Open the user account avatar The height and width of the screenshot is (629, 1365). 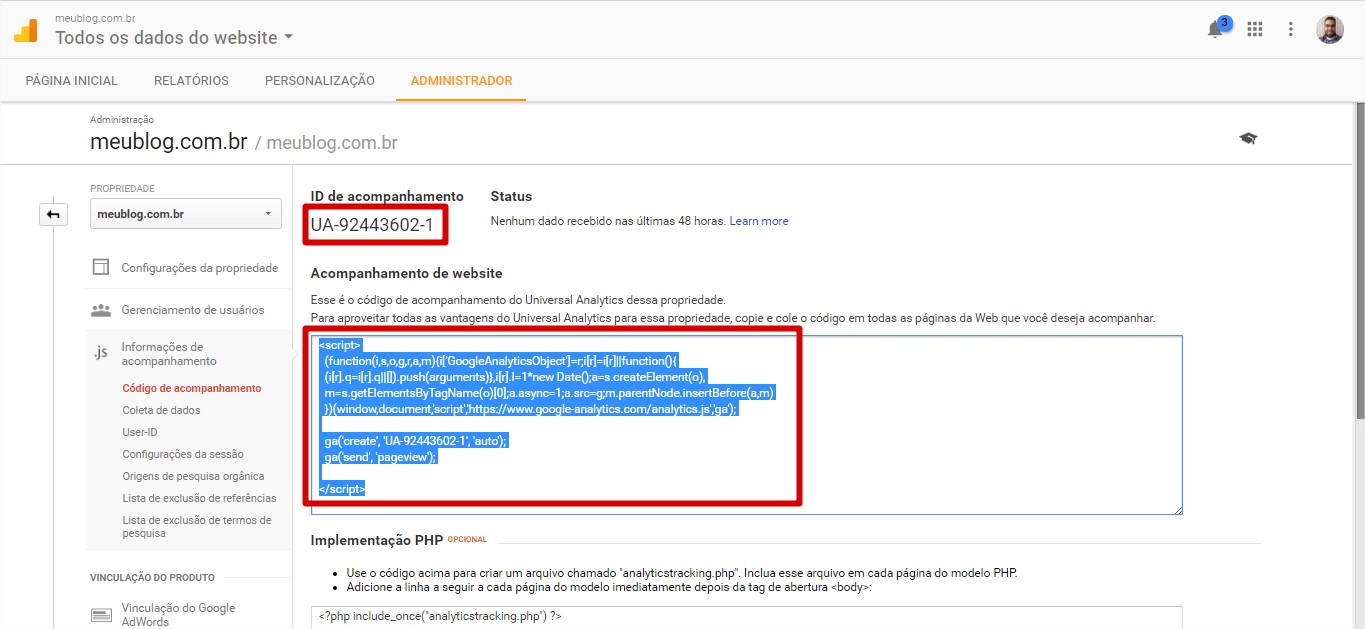[x=1329, y=29]
